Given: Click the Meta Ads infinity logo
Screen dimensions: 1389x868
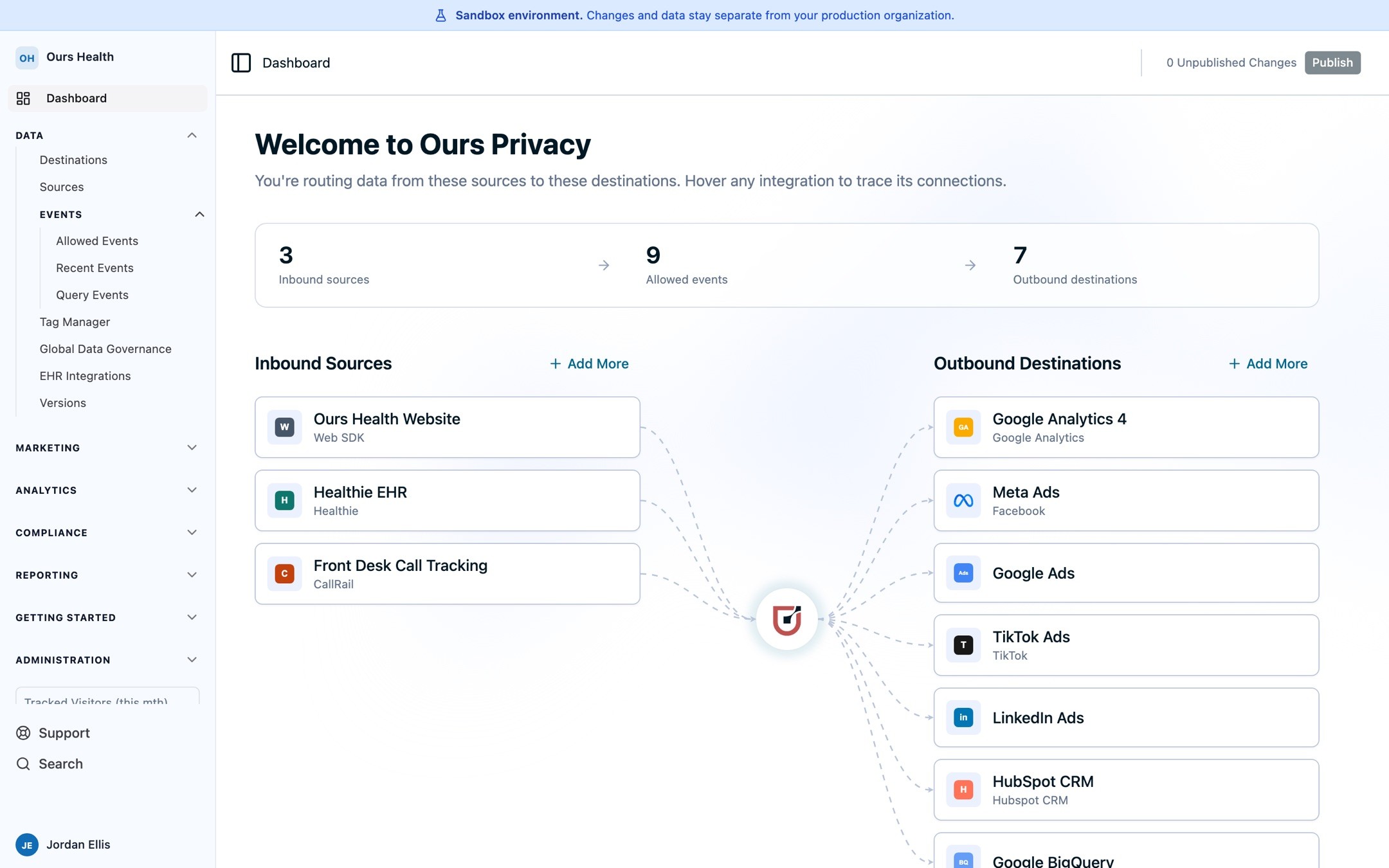Looking at the screenshot, I should click(963, 500).
